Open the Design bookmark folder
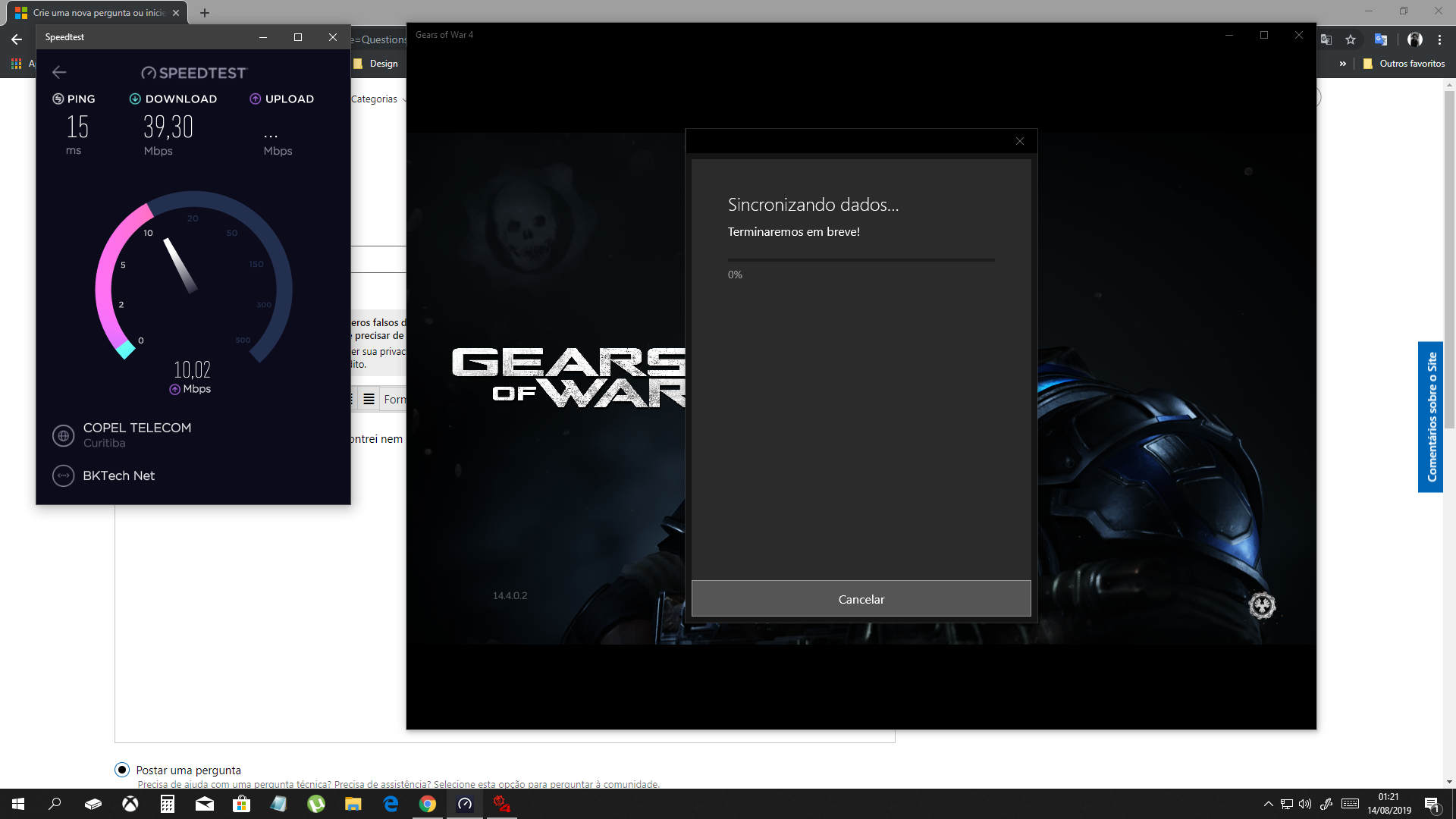Screen dimensions: 1456x819 (376, 64)
